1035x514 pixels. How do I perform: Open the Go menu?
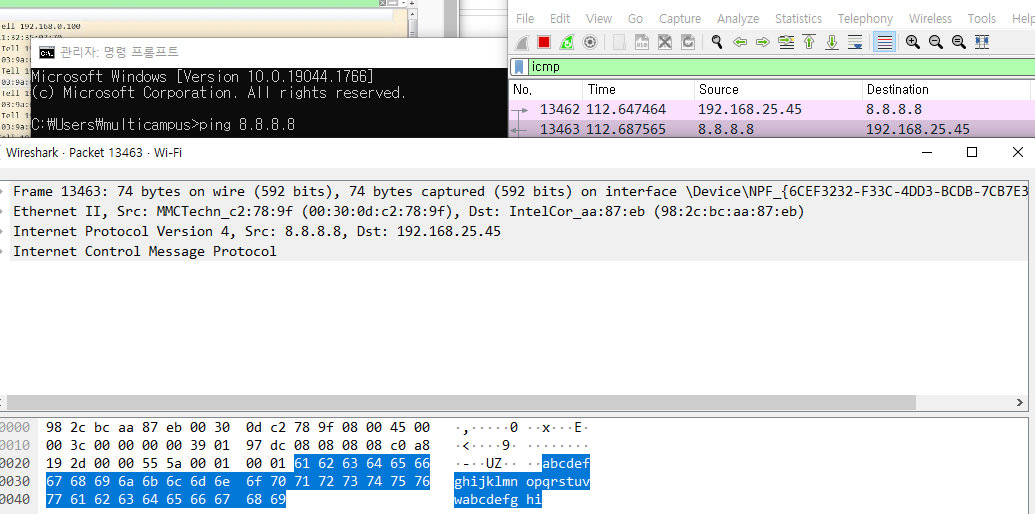tap(635, 18)
